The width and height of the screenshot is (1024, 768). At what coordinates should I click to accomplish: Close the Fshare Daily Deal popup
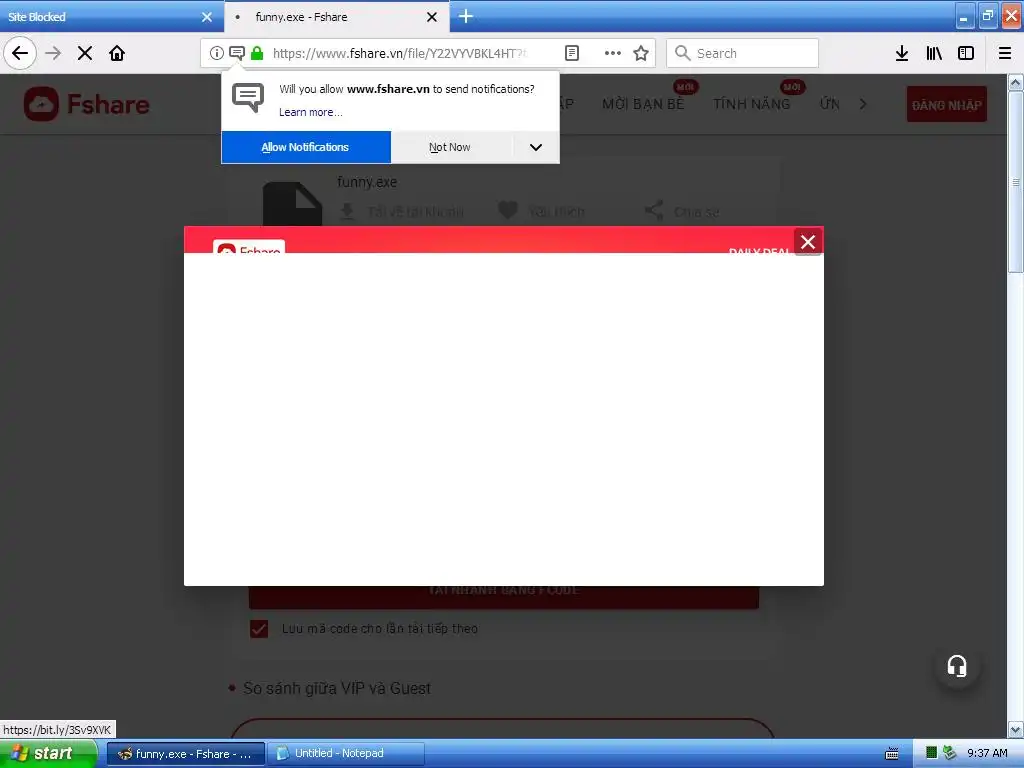pos(808,242)
